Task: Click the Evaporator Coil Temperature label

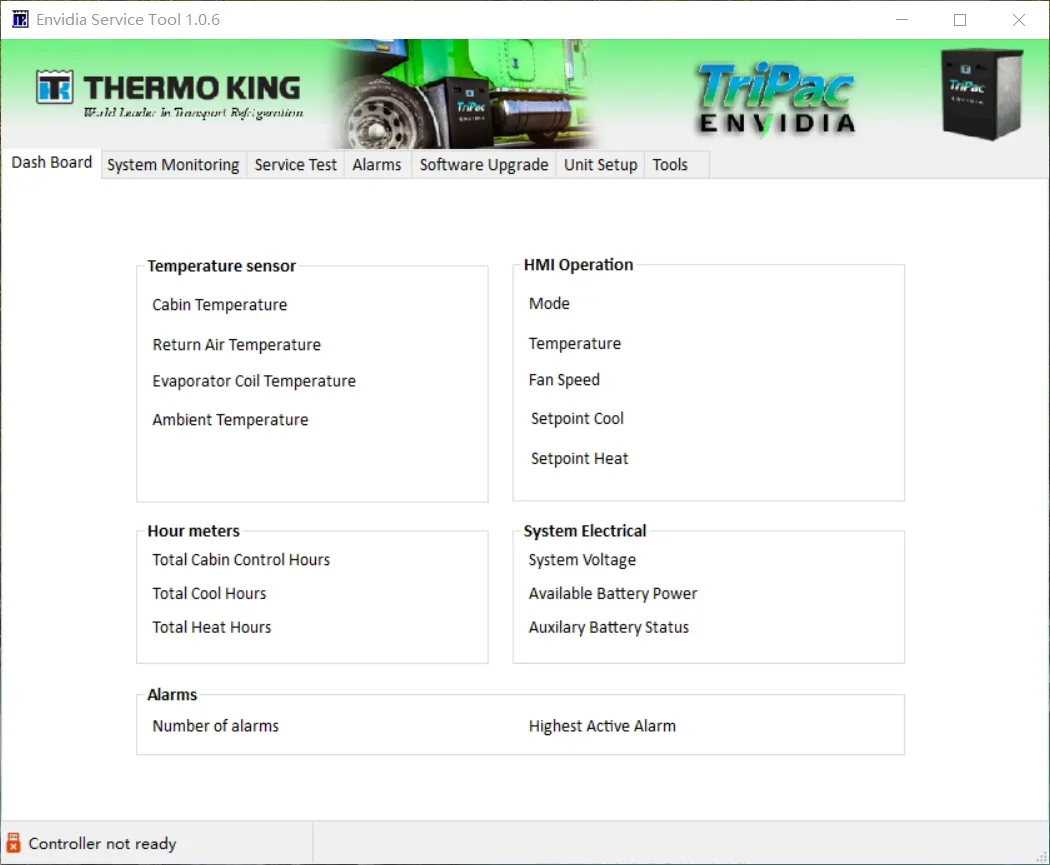Action: point(254,381)
